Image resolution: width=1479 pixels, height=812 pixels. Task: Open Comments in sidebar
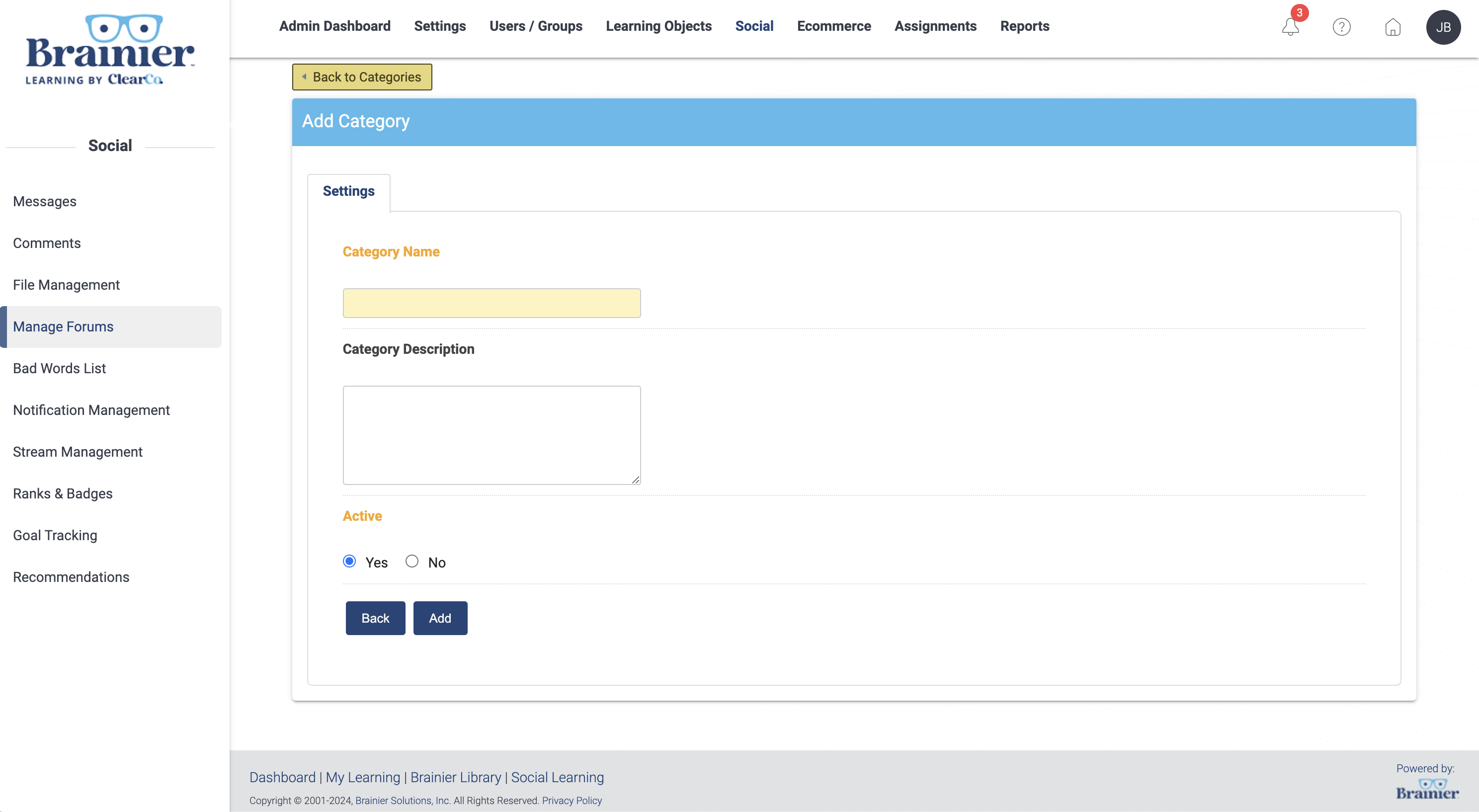47,244
